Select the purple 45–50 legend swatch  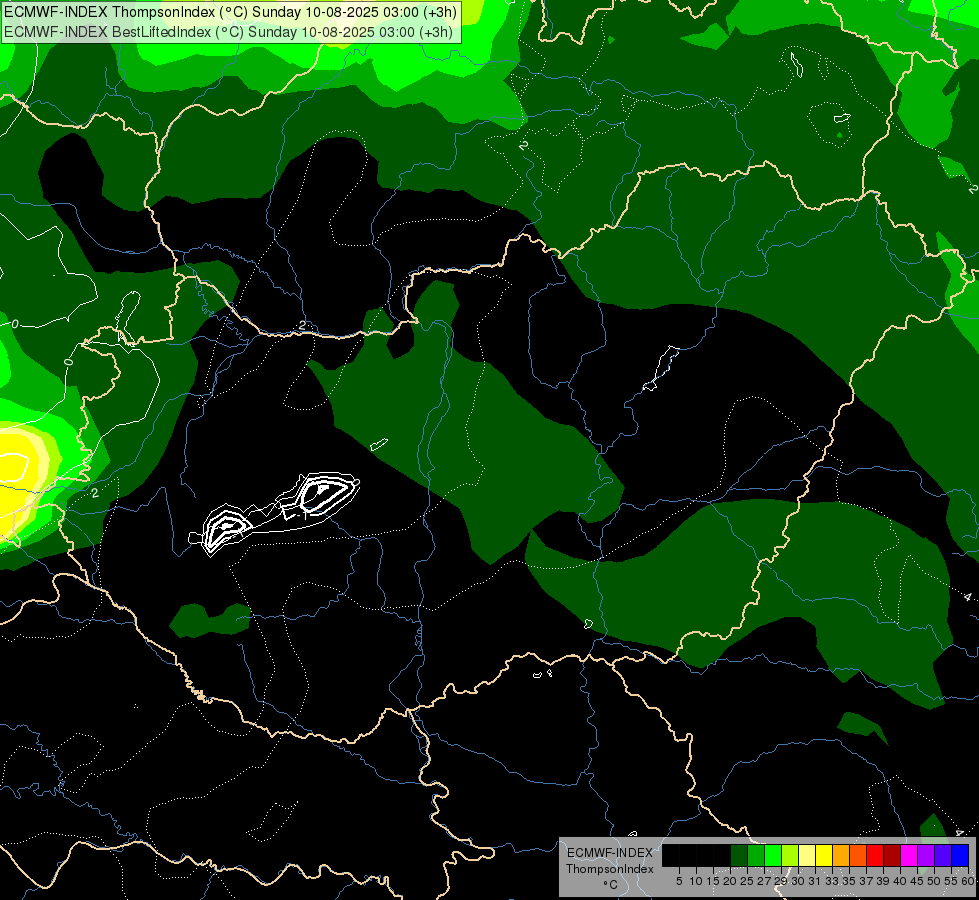[926, 855]
